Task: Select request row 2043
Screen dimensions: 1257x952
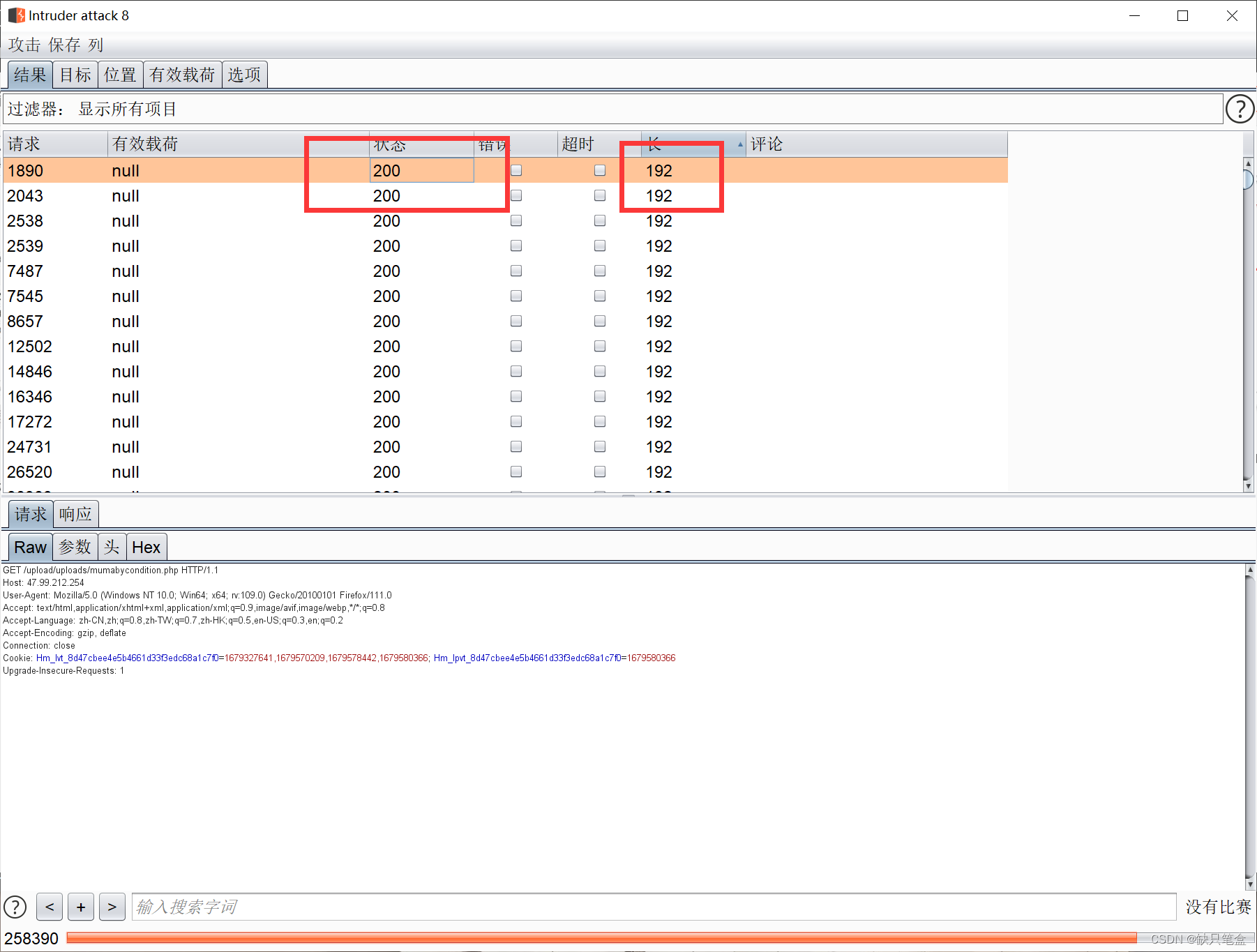Action: [506, 195]
